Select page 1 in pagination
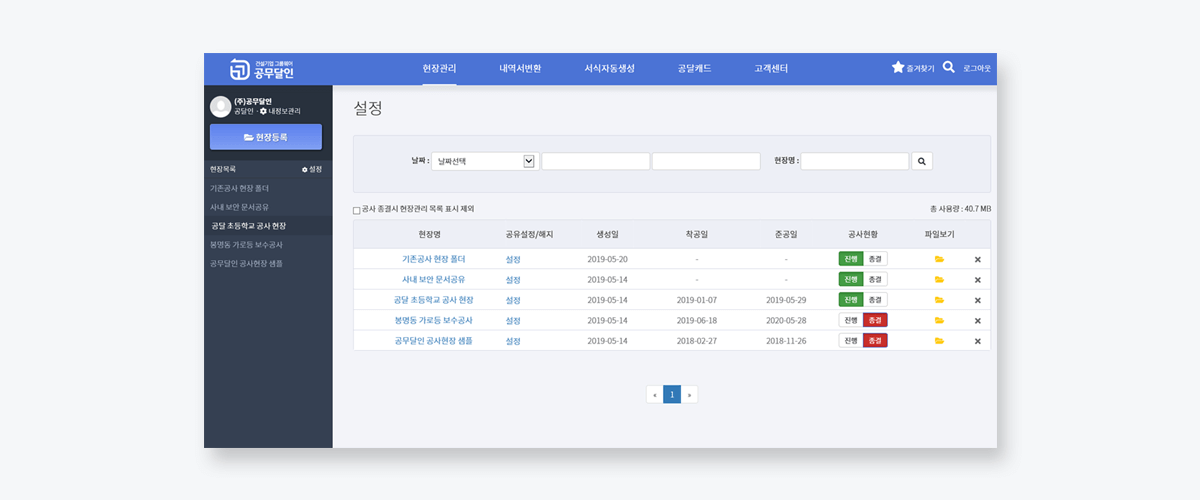This screenshot has width=1200, height=500. click(672, 395)
